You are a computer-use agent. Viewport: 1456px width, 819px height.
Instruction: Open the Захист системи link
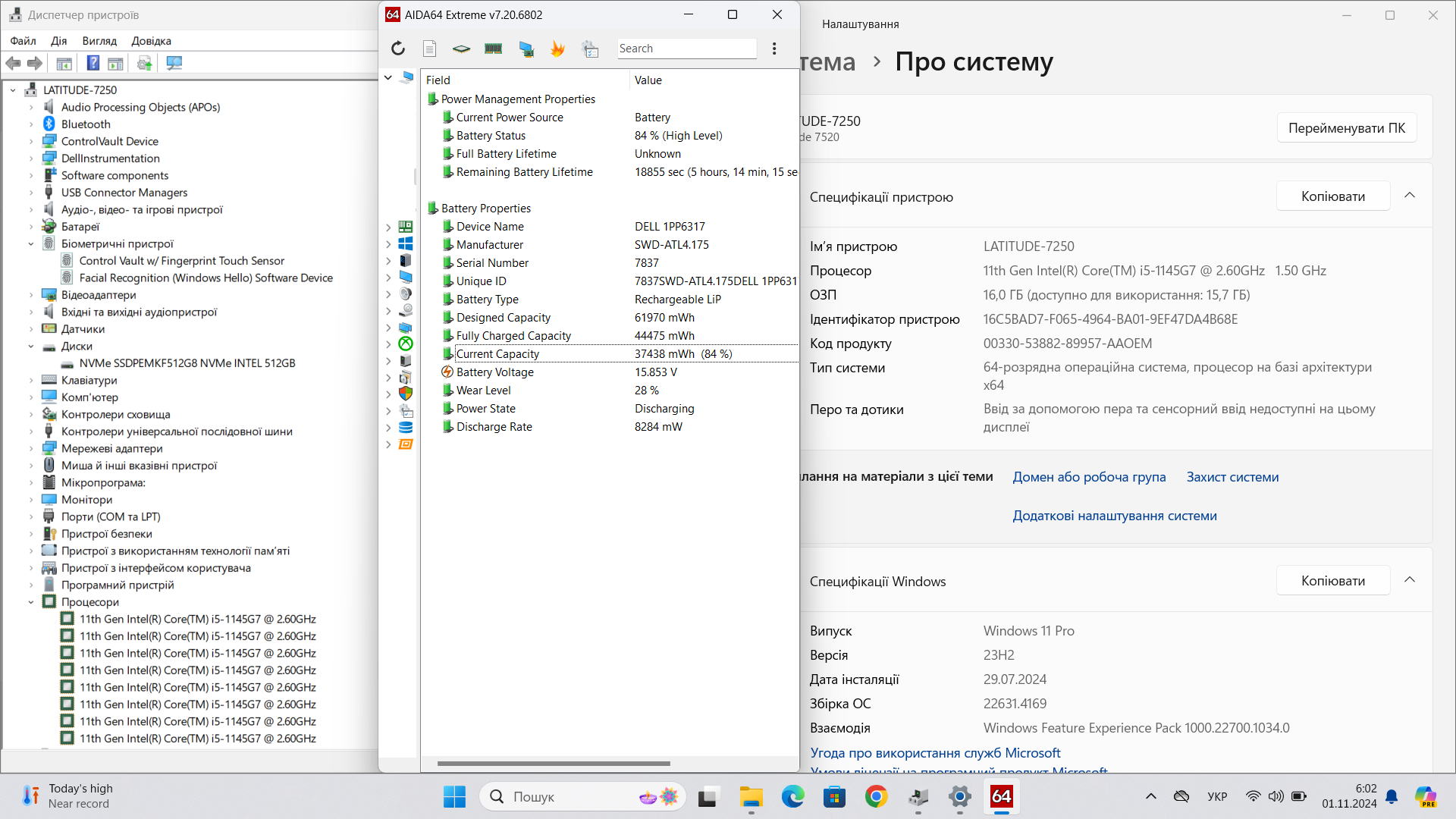tap(1232, 477)
